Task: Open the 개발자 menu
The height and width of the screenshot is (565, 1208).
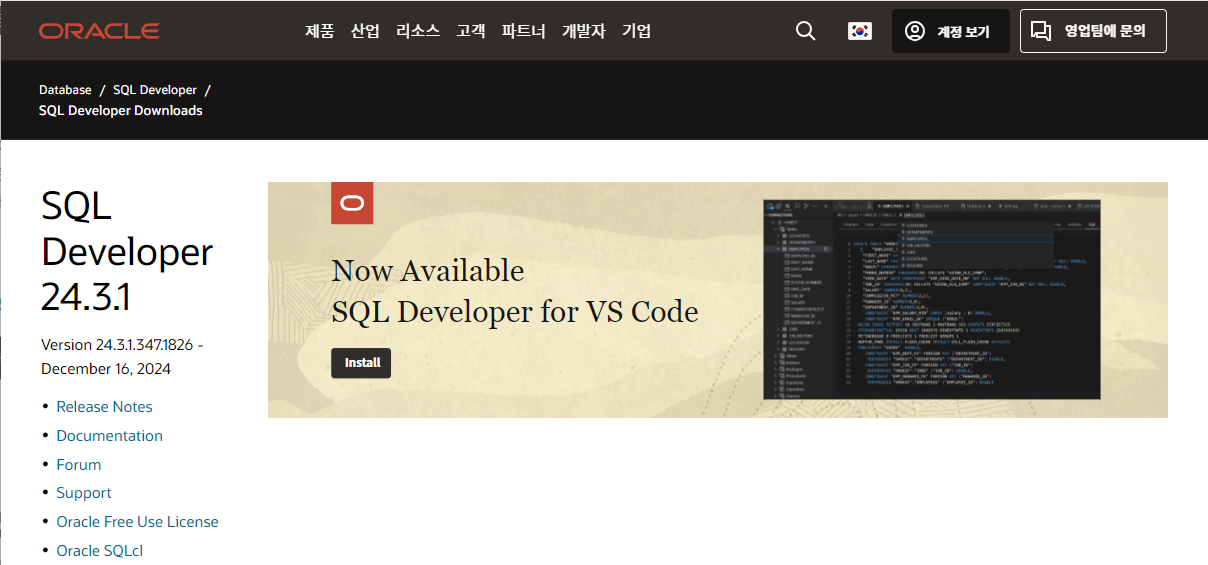Action: click(583, 31)
